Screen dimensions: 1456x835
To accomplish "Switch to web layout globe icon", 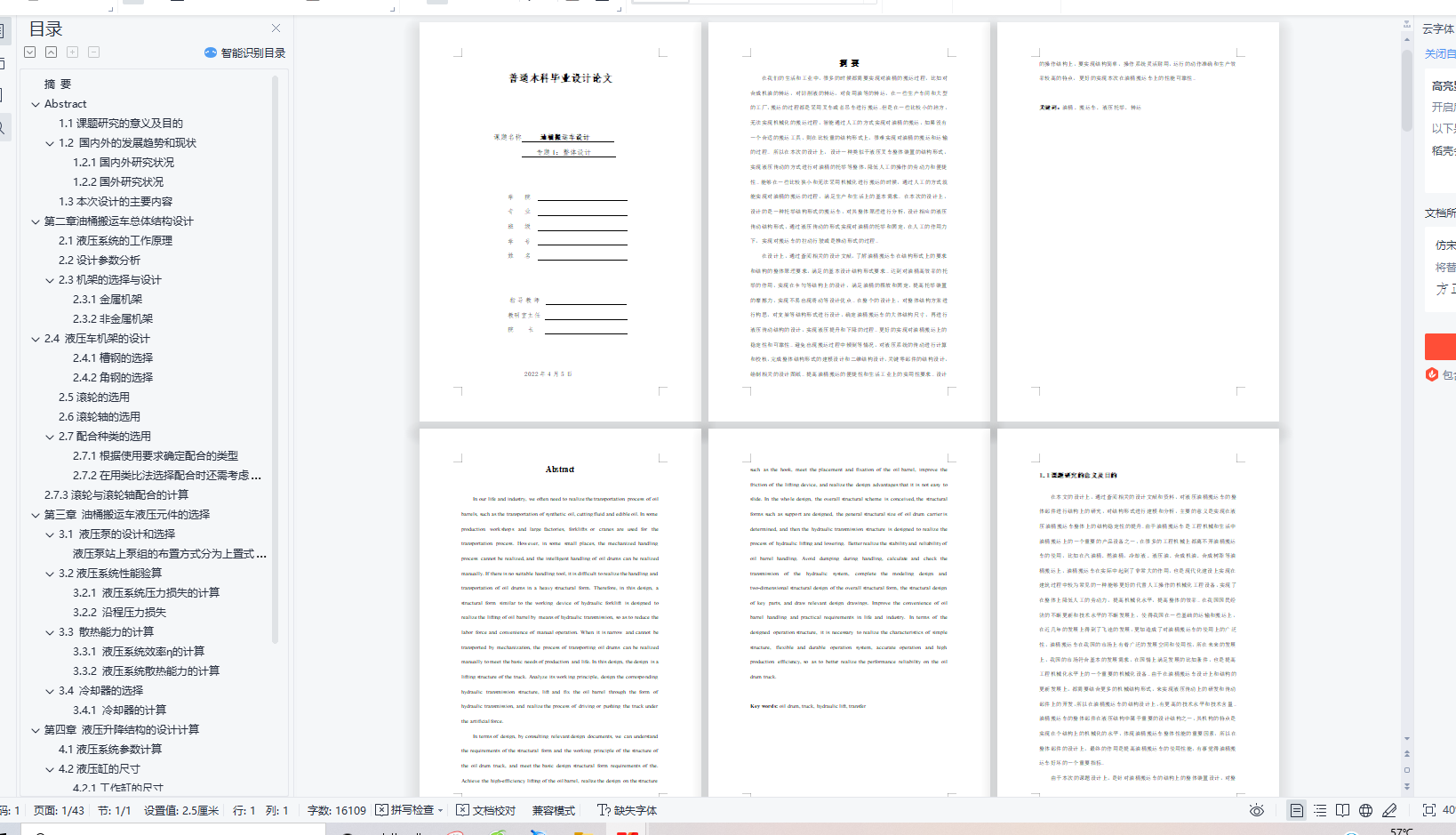I will pyautogui.click(x=1365, y=810).
